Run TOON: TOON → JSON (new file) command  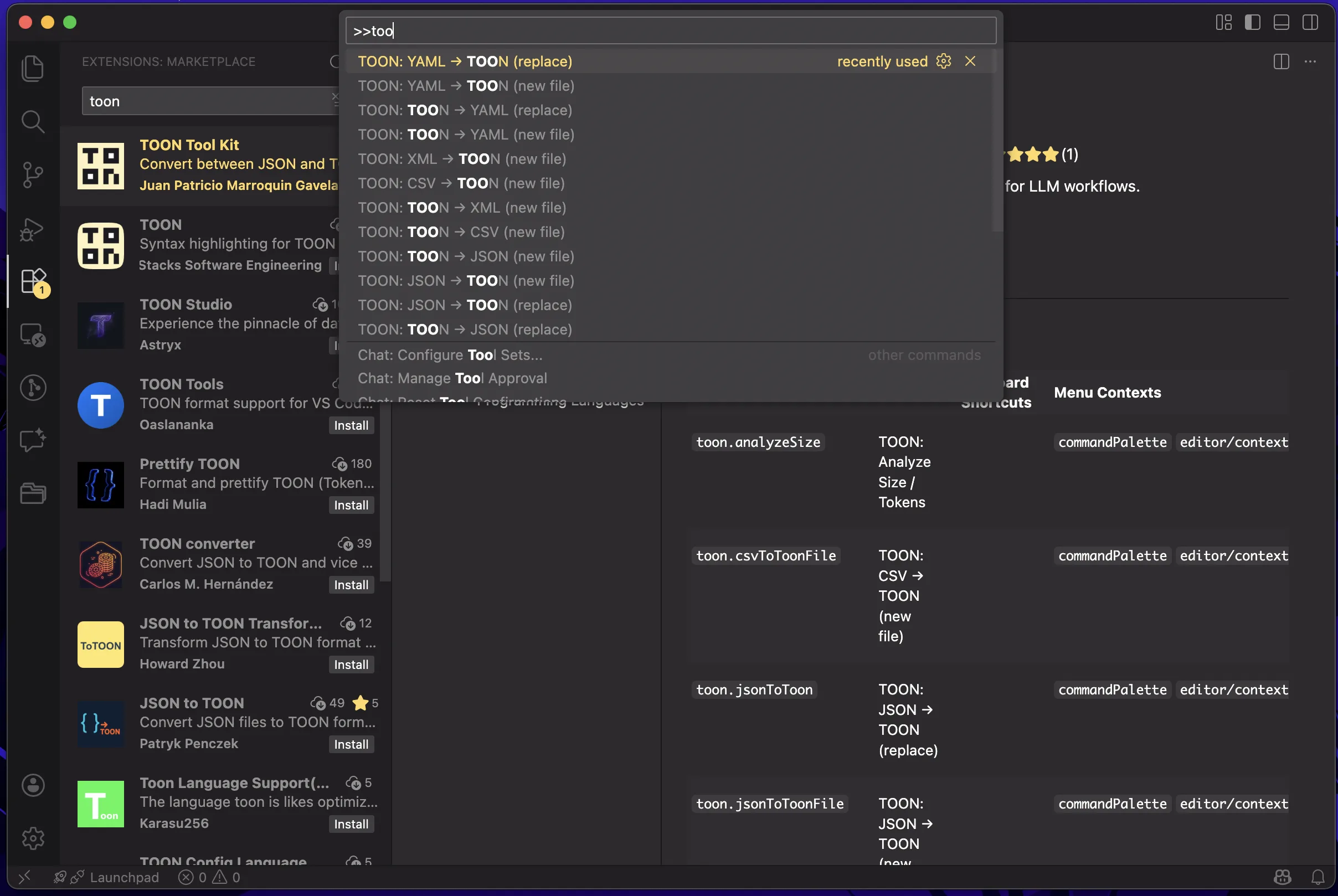click(671, 256)
